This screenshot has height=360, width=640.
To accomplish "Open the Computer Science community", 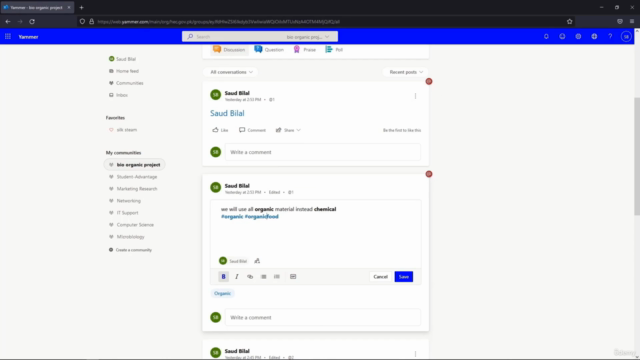I will coord(135,225).
